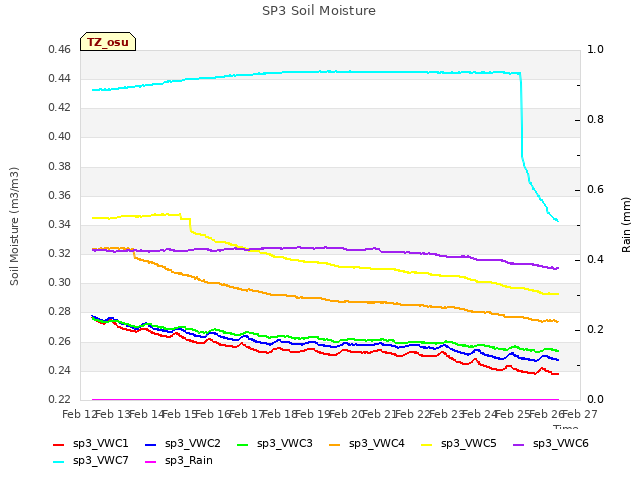This screenshot has width=640, height=480.
Task: Click the sp3_Rain magenta legend swatch
Action: pyautogui.click(x=151, y=462)
